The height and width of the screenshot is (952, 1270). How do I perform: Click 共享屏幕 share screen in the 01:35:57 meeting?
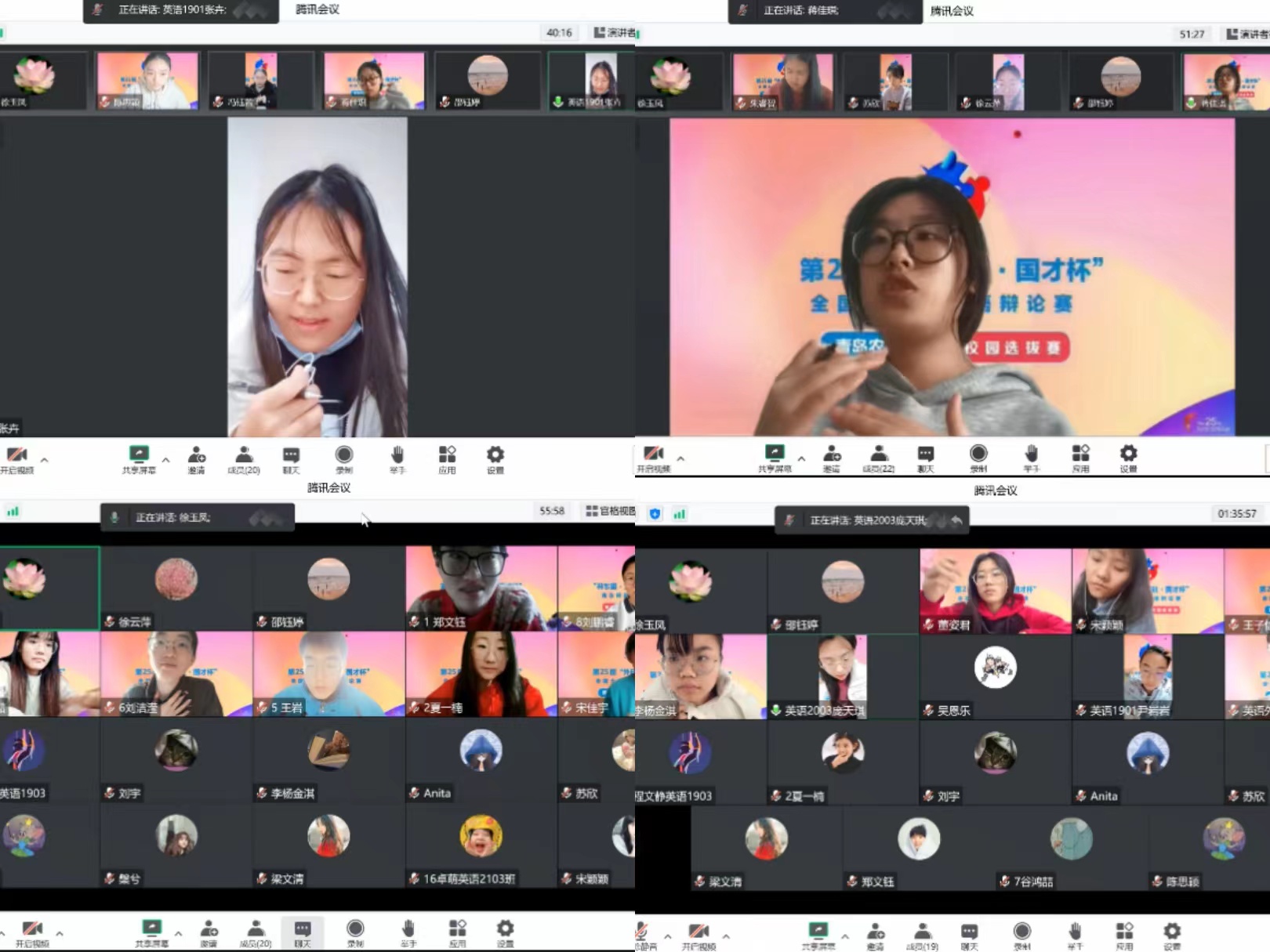[x=818, y=936]
